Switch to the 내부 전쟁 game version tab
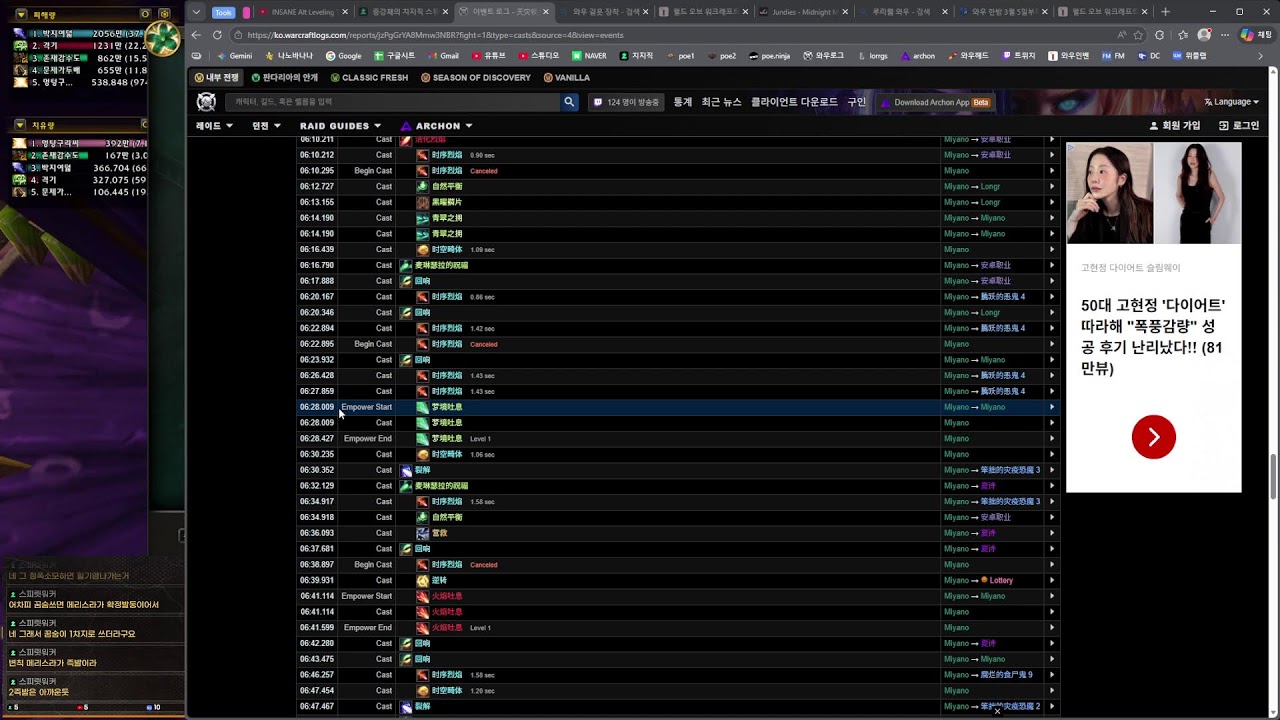Image resolution: width=1280 pixels, height=720 pixels. (217, 78)
